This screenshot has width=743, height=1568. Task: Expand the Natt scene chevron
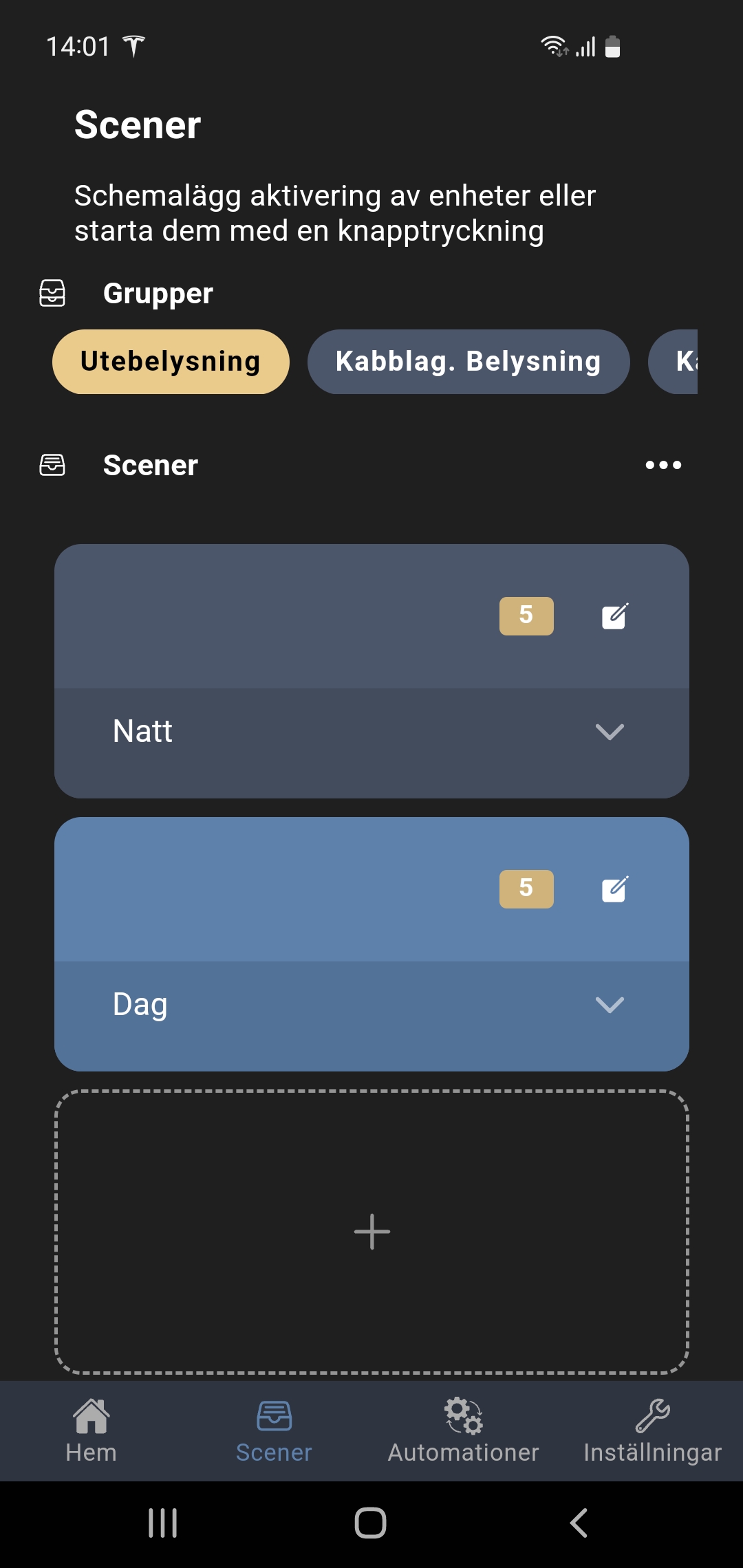coord(610,732)
